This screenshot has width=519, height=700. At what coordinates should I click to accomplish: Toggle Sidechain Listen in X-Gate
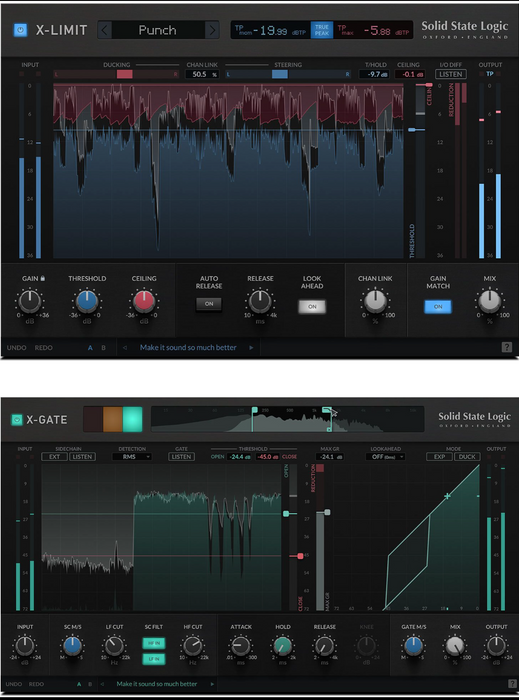pos(83,457)
